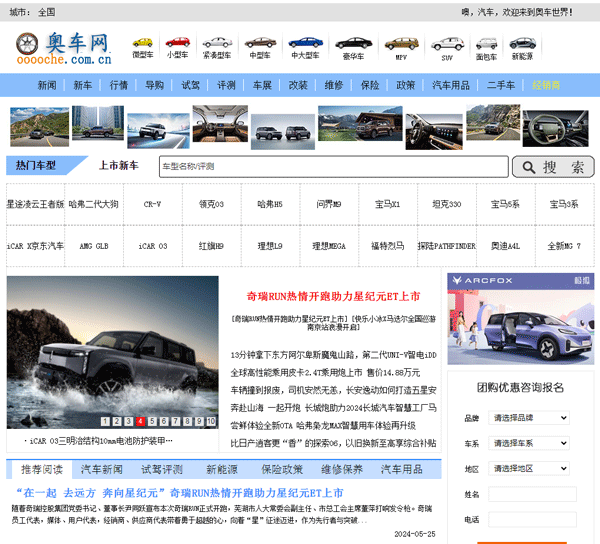Open the 福特烈马 model link
The width and height of the screenshot is (600, 544).
coord(388,246)
